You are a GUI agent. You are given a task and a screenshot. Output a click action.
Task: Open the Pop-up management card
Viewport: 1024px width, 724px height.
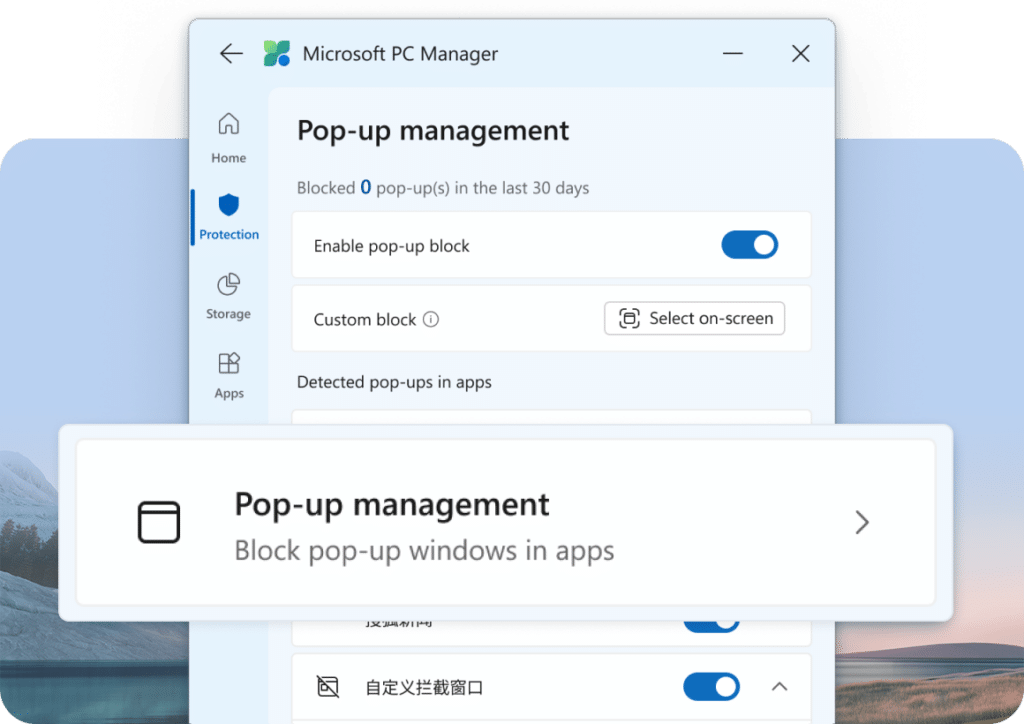coord(505,522)
